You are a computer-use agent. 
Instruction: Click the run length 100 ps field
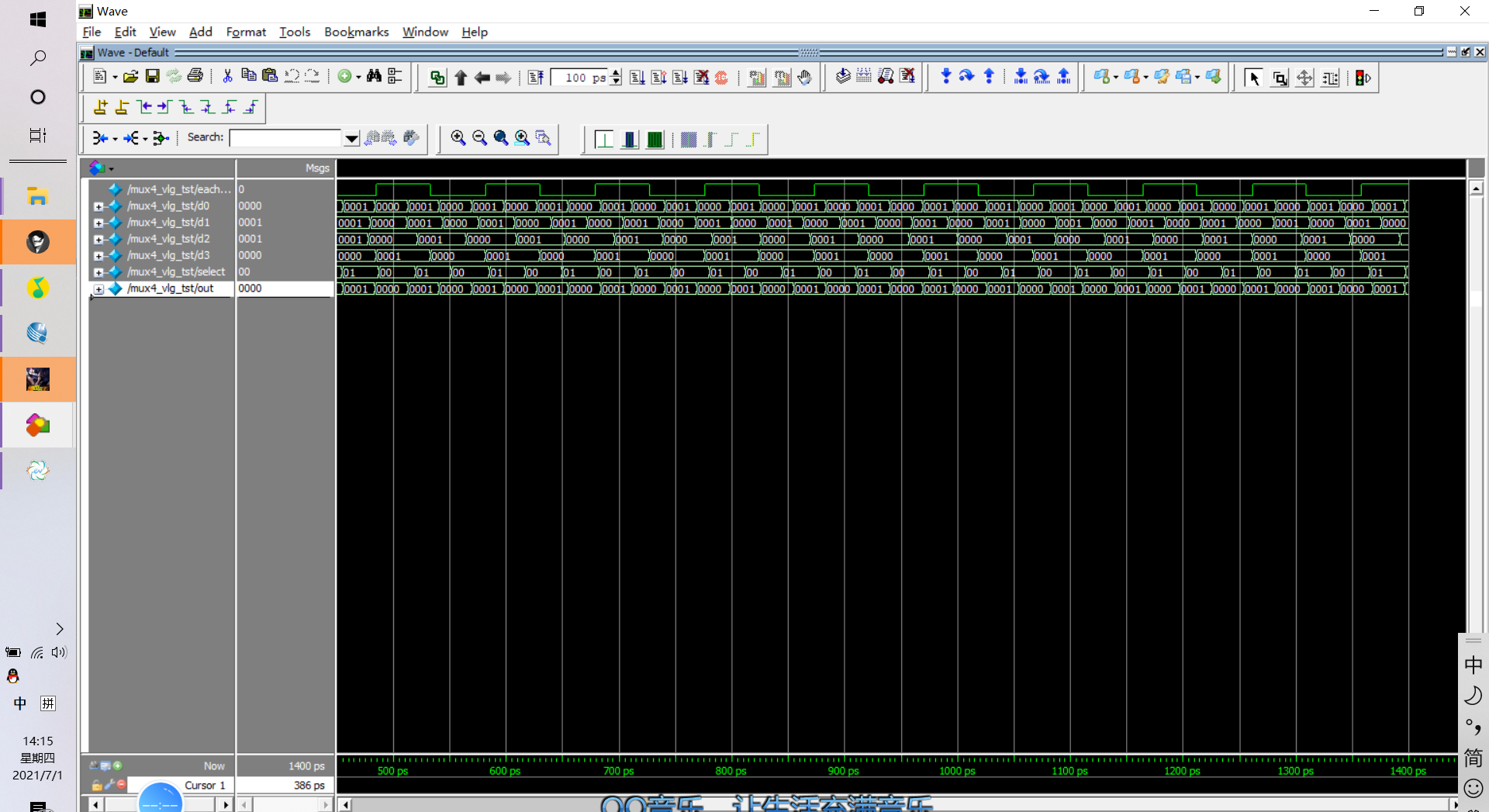(x=580, y=78)
